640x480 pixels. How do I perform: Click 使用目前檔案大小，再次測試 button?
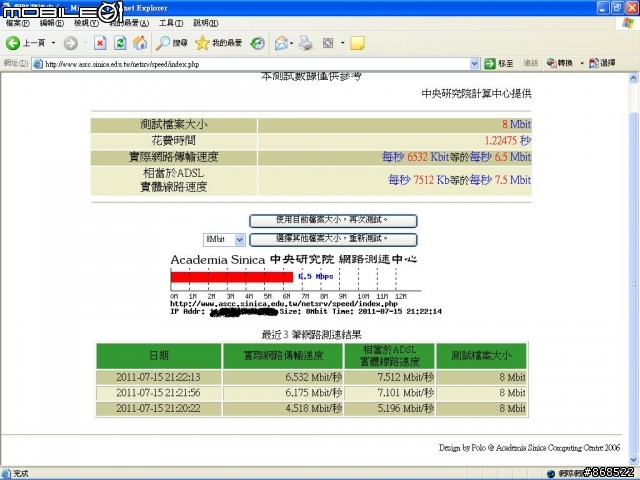click(333, 221)
